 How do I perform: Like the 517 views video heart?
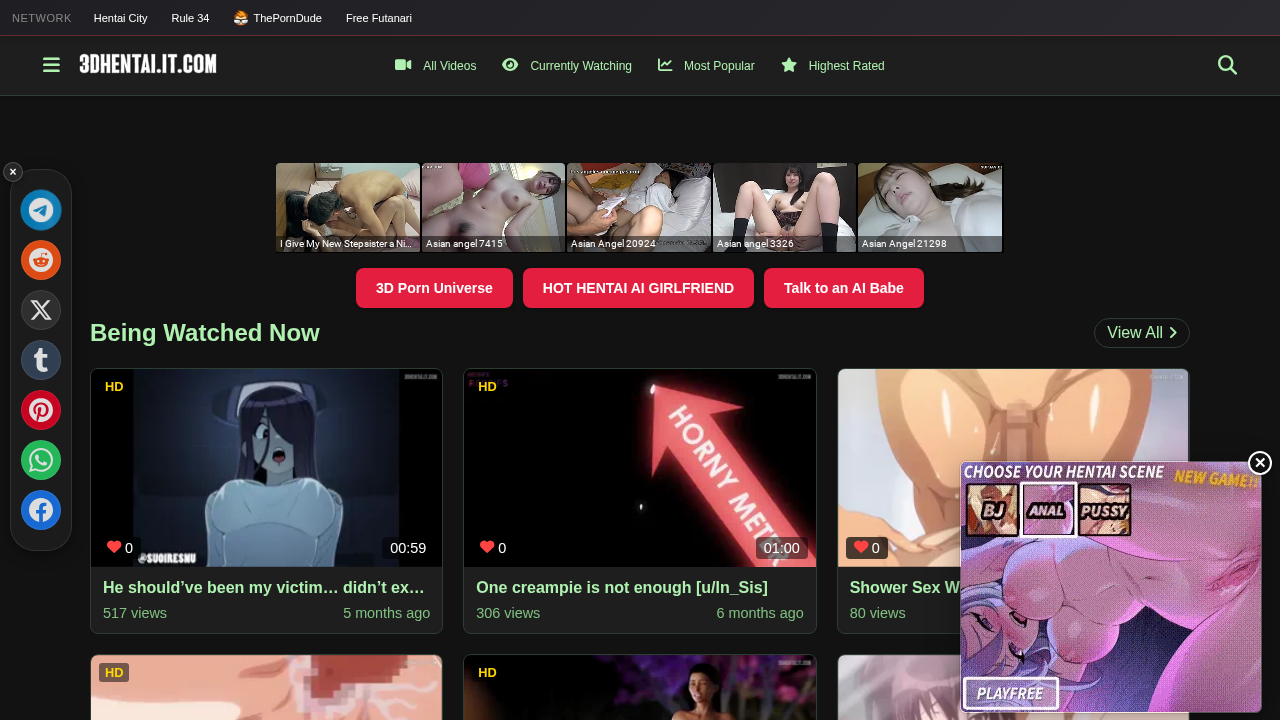[114, 547]
